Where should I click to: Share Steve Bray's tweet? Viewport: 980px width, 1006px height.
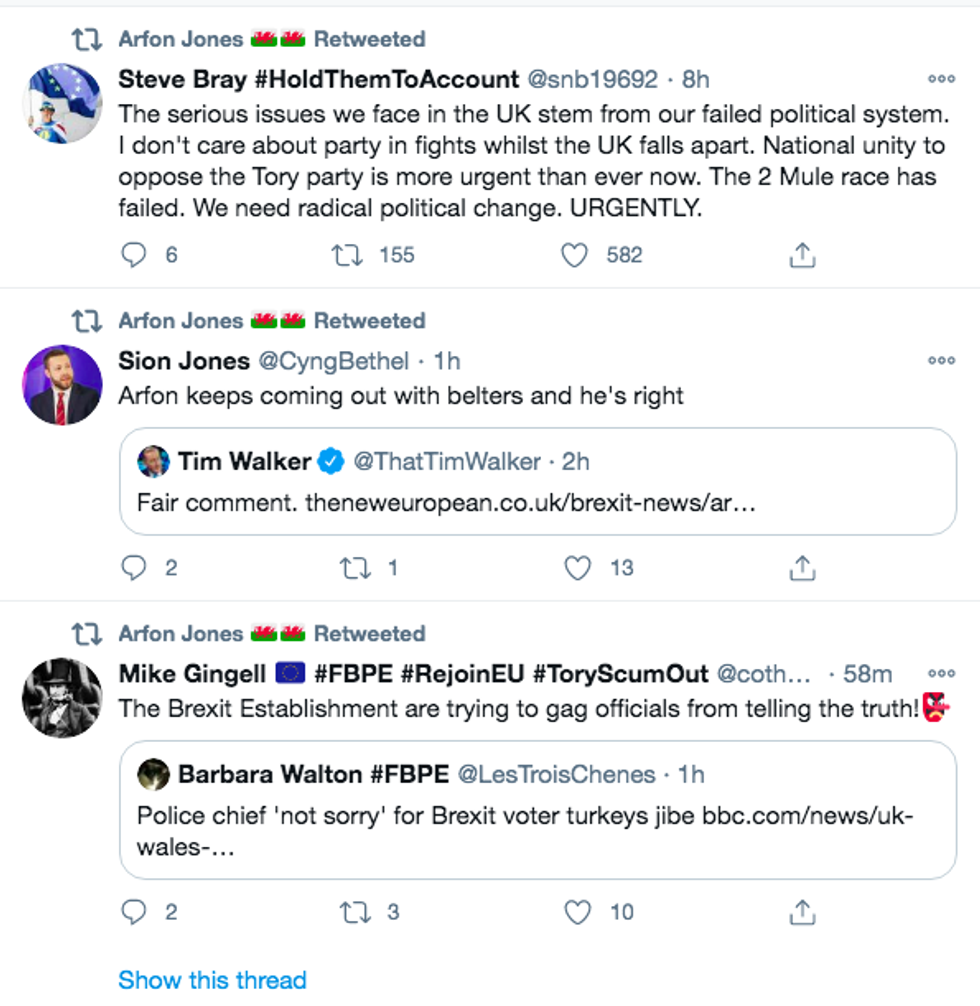click(802, 256)
